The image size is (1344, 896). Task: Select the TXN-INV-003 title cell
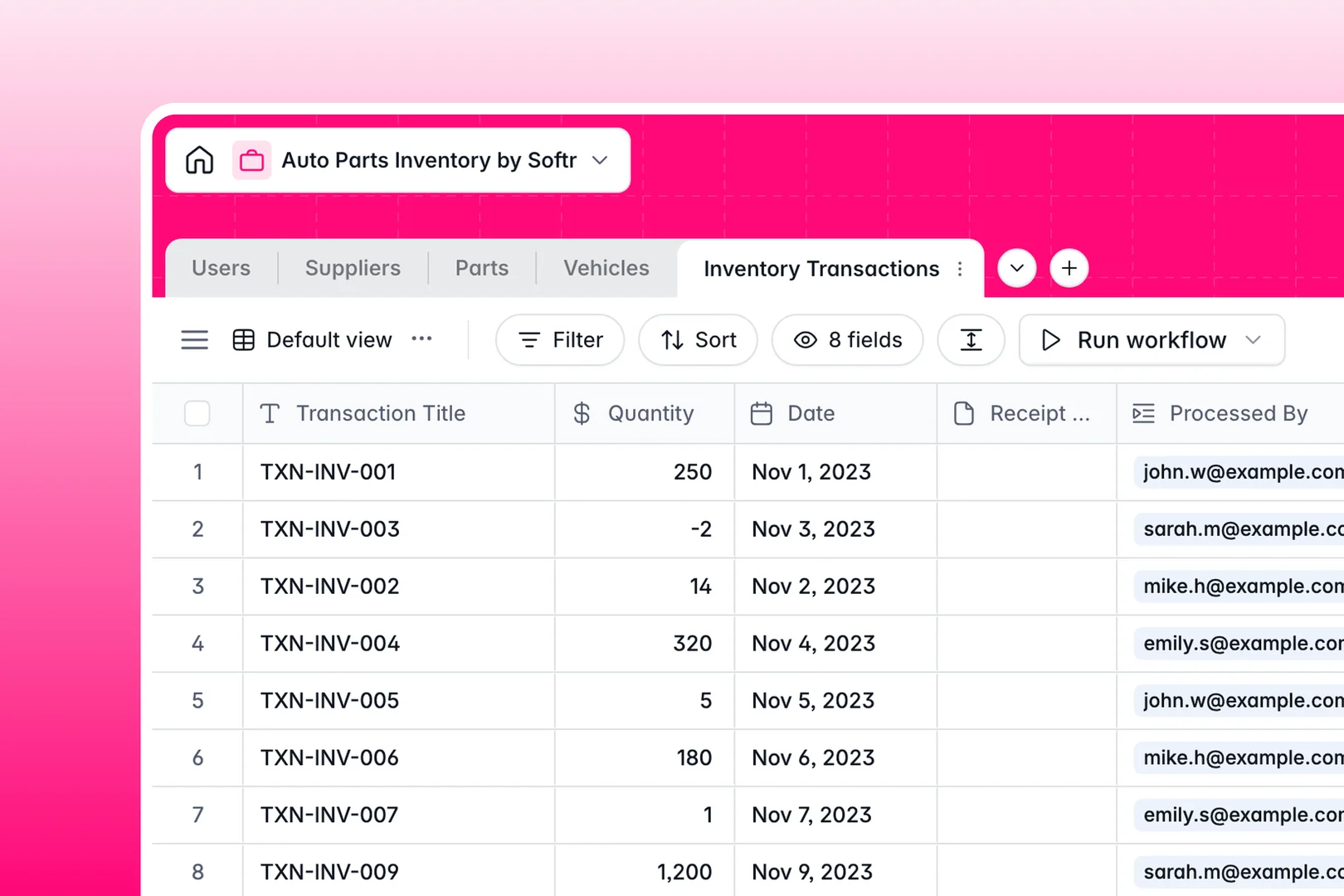(x=398, y=529)
